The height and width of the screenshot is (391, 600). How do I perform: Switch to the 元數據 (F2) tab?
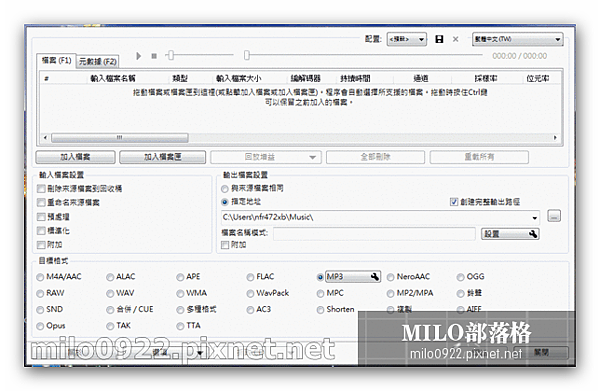tap(98, 61)
